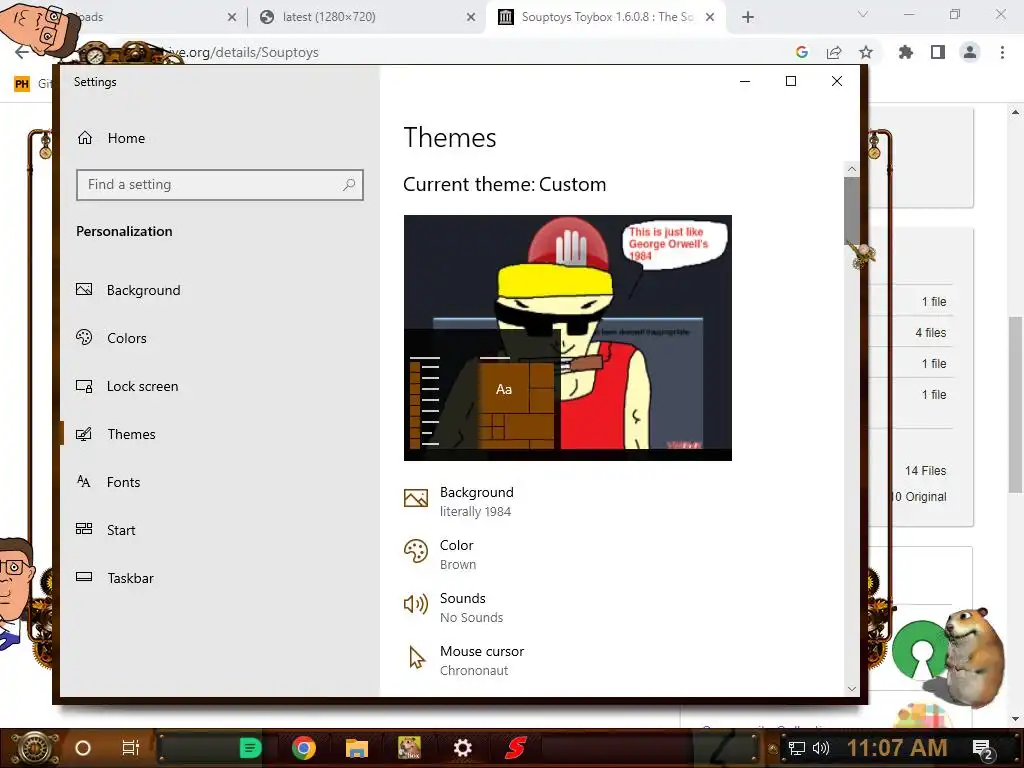Click '4 files' on archive page
The image size is (1024, 768).
[931, 332]
